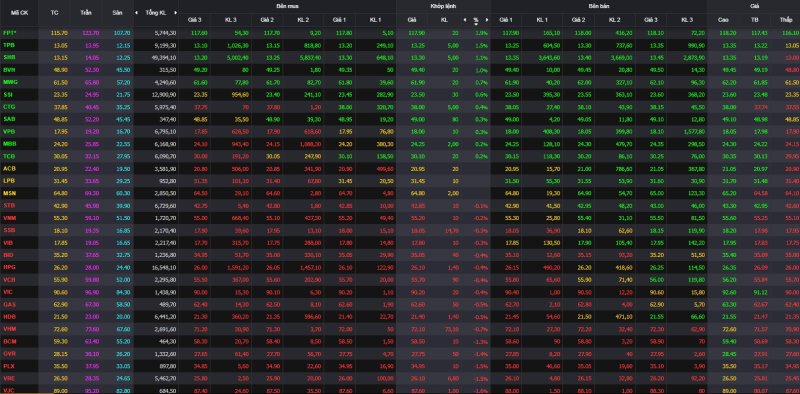Open VNM stock ticker
Image resolution: width=800 pixels, height=394 pixels.
[9, 217]
